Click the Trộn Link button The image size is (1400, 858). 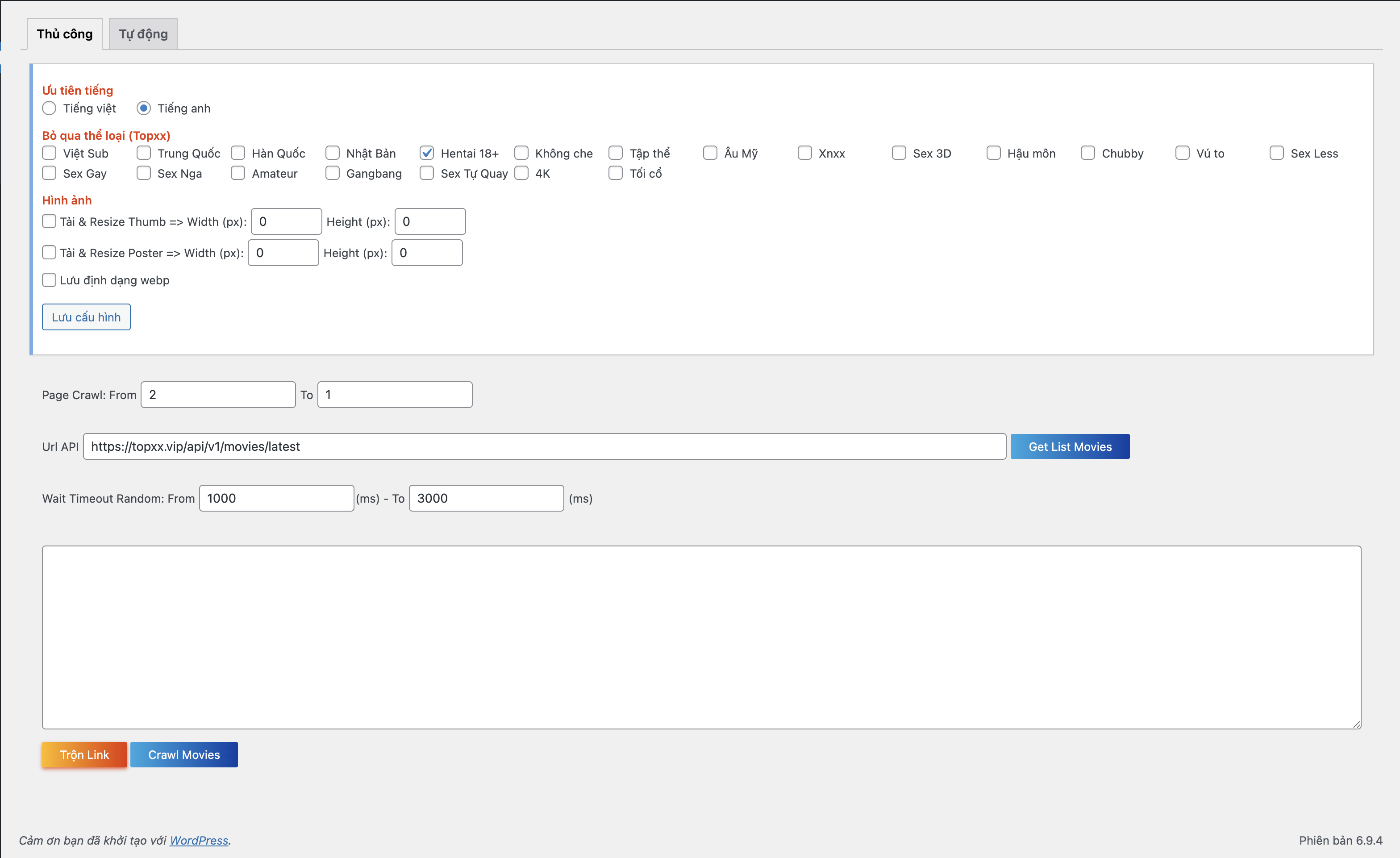pyautogui.click(x=85, y=754)
